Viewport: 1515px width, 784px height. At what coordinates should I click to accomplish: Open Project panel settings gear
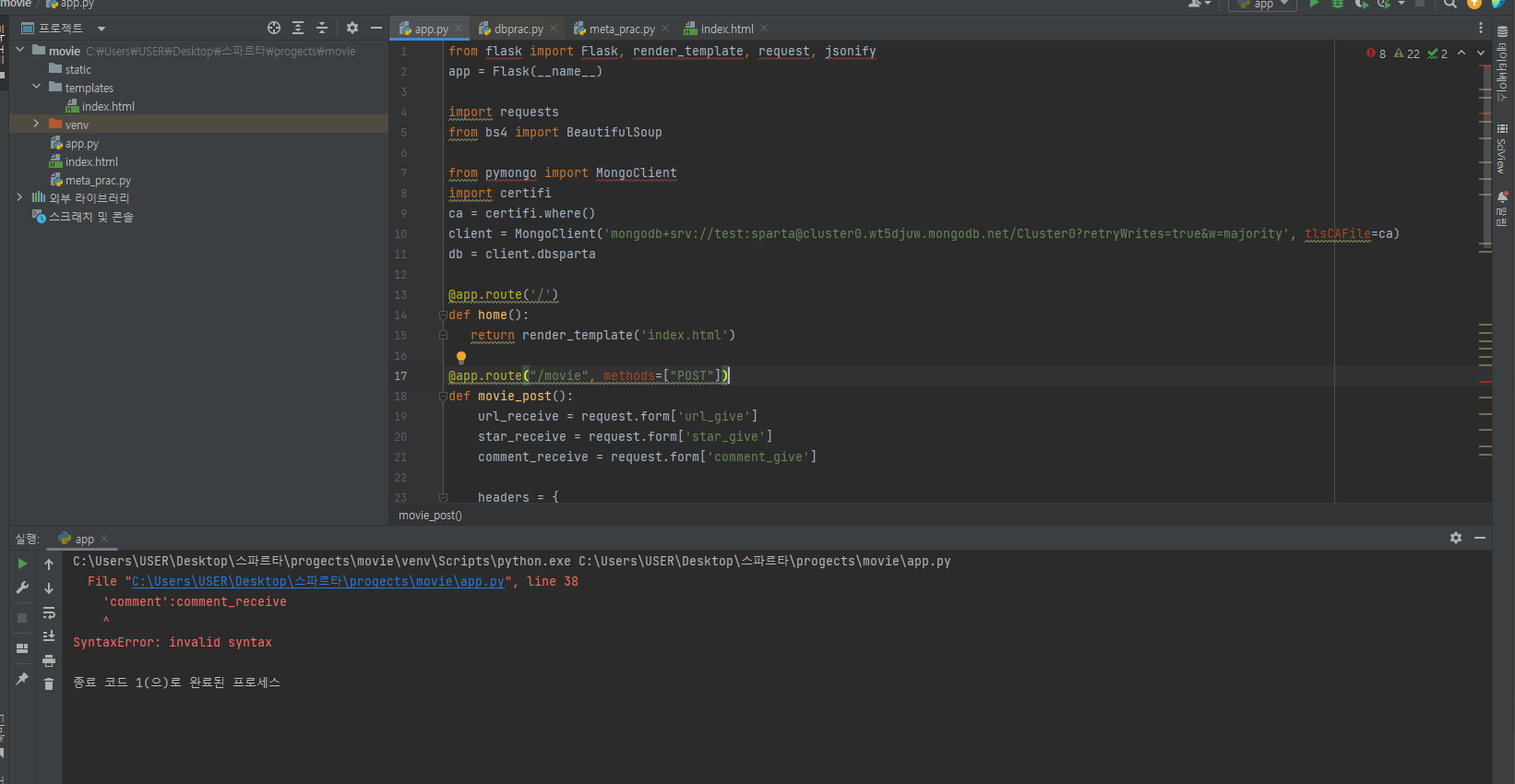pyautogui.click(x=352, y=28)
